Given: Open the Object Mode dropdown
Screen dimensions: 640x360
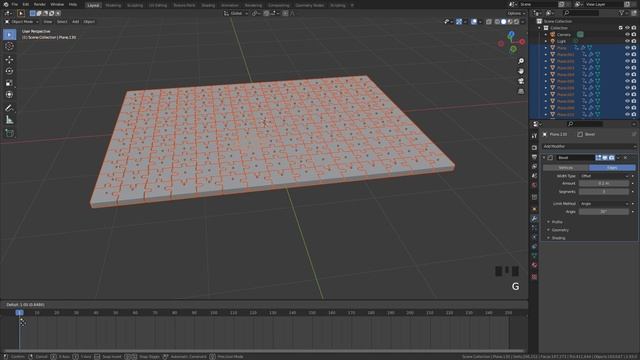Looking at the screenshot, I should pos(22,22).
